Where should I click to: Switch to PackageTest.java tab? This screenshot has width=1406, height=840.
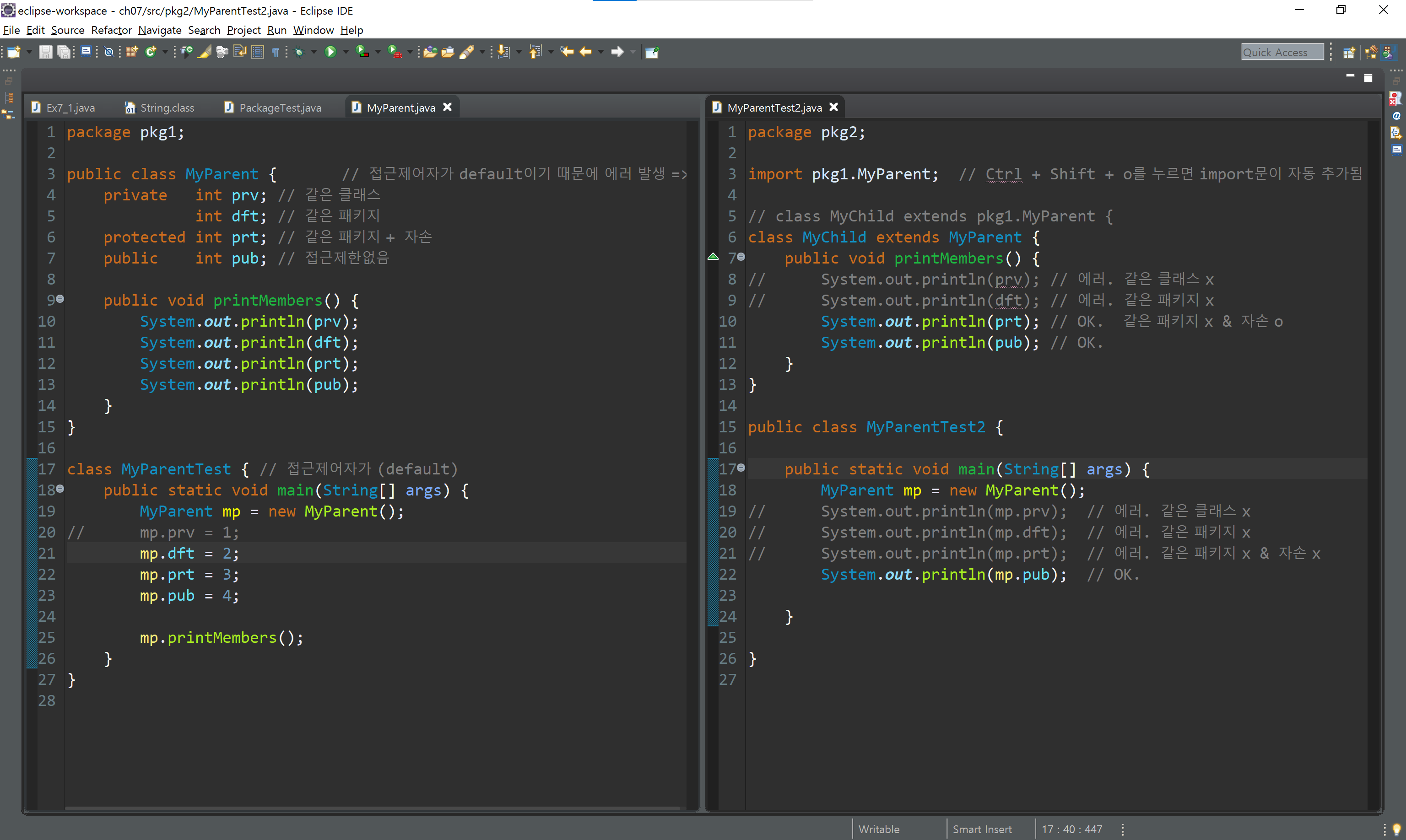click(x=280, y=108)
